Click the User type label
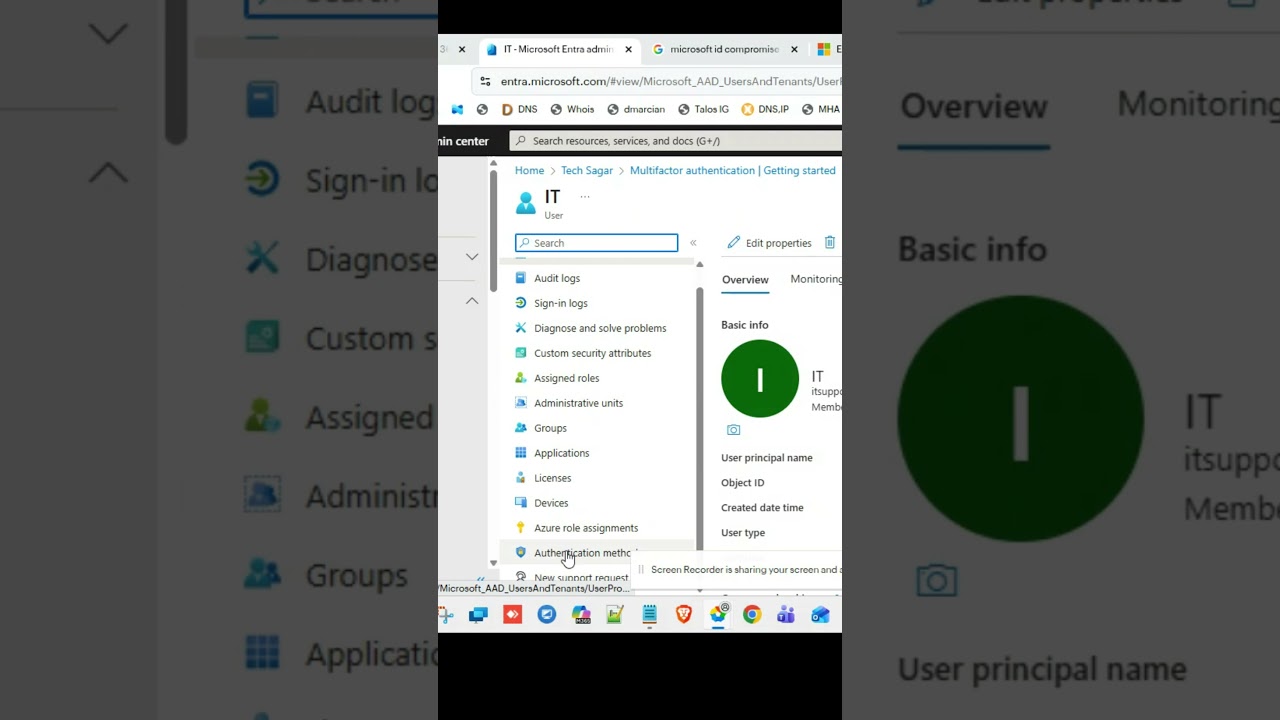This screenshot has height=720, width=1280. (743, 533)
